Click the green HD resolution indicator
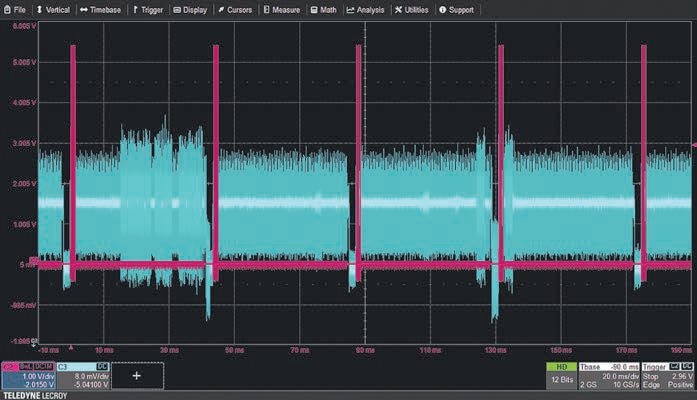Image resolution: width=697 pixels, height=400 pixels. [561, 367]
